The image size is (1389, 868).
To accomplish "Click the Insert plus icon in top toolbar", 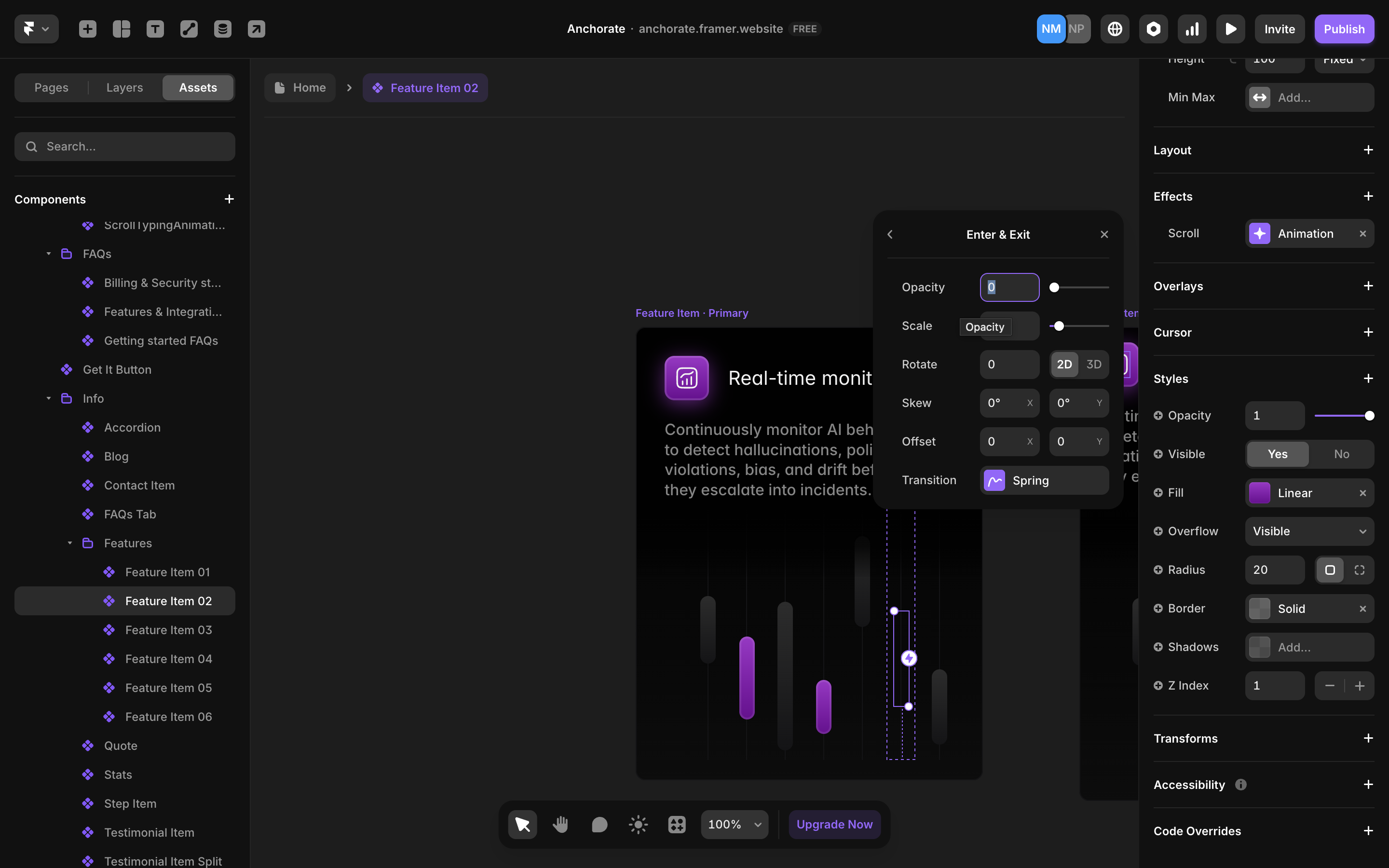I will (x=87, y=29).
